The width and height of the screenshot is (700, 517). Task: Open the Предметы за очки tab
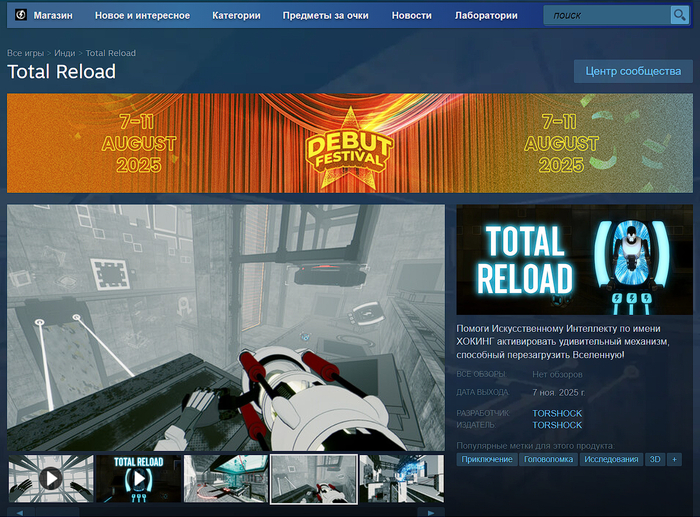tap(326, 16)
